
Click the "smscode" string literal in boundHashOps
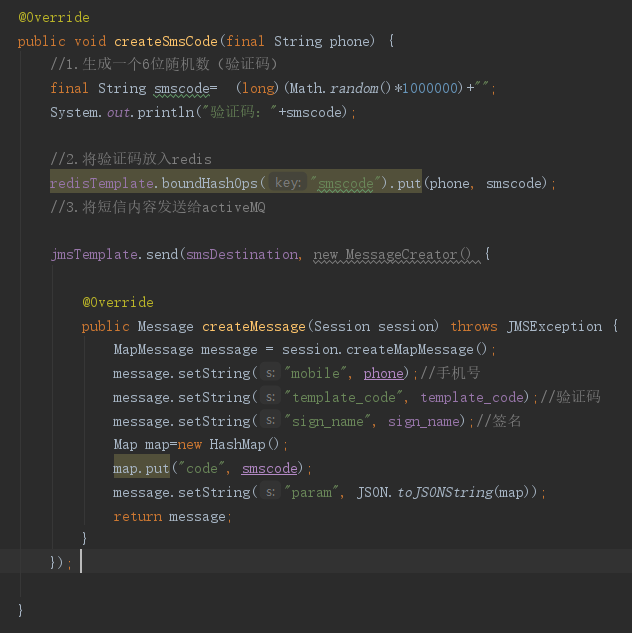[345, 183]
